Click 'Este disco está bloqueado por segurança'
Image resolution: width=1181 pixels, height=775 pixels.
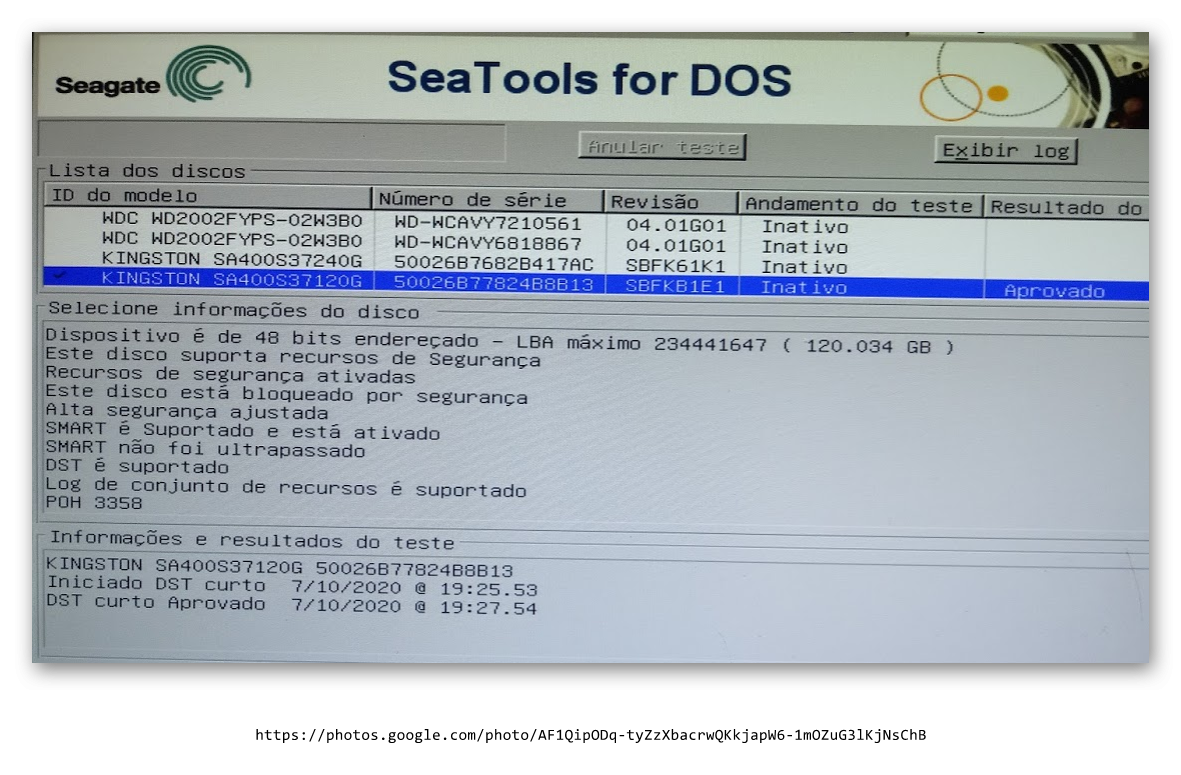point(286,394)
